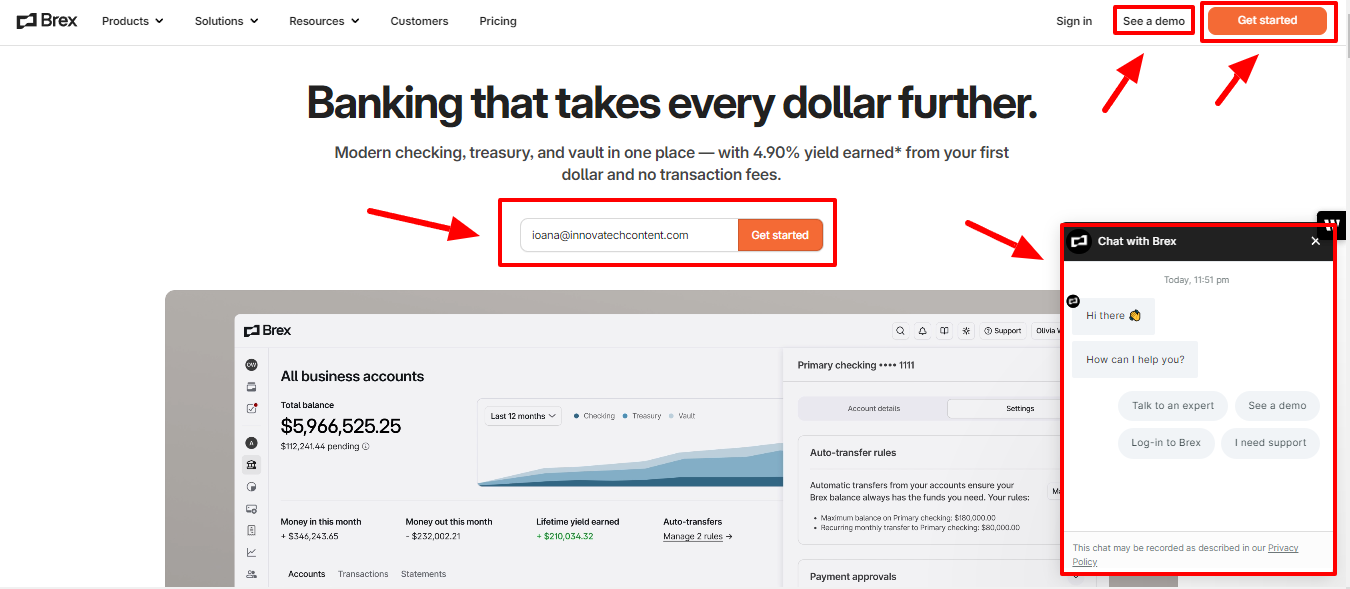Open the Accounts tab in dashboard

(307, 574)
